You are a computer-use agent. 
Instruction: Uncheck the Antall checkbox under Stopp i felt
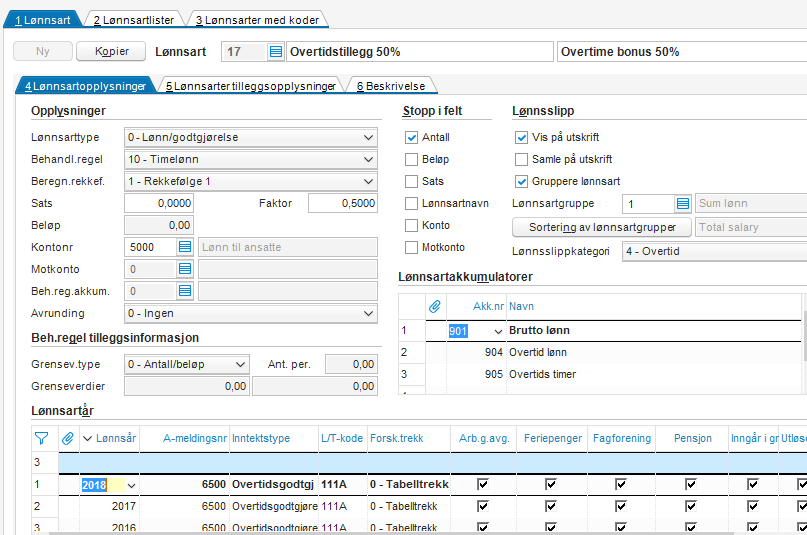point(411,137)
